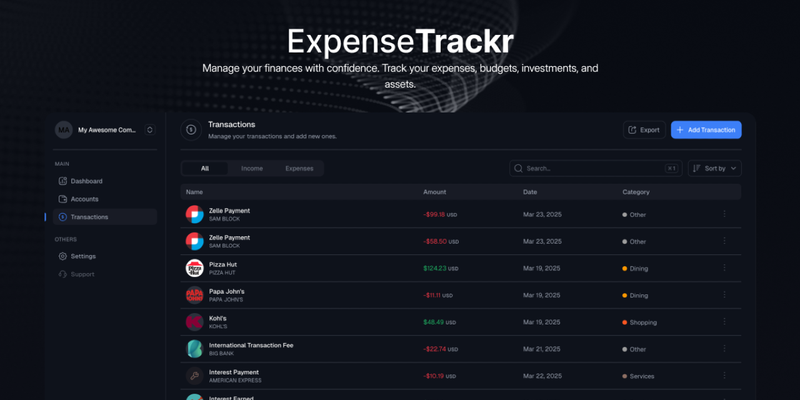
Task: Select the All transactions tab
Action: 205,168
